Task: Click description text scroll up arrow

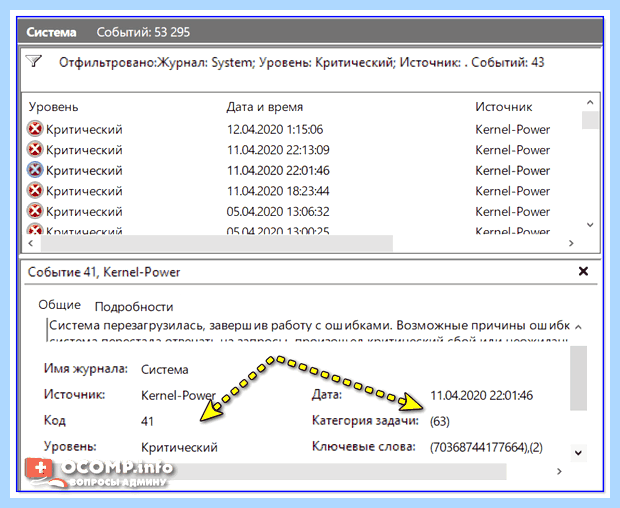Action: tap(578, 327)
